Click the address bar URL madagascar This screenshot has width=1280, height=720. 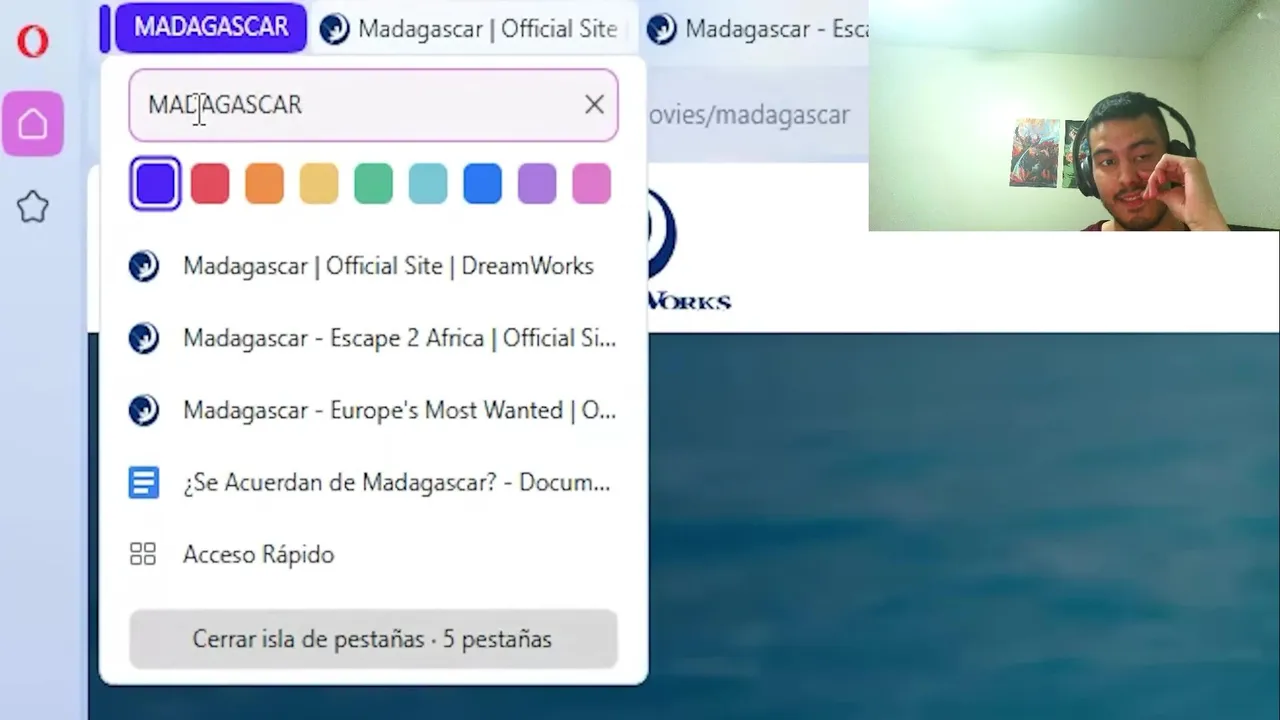[x=749, y=115]
